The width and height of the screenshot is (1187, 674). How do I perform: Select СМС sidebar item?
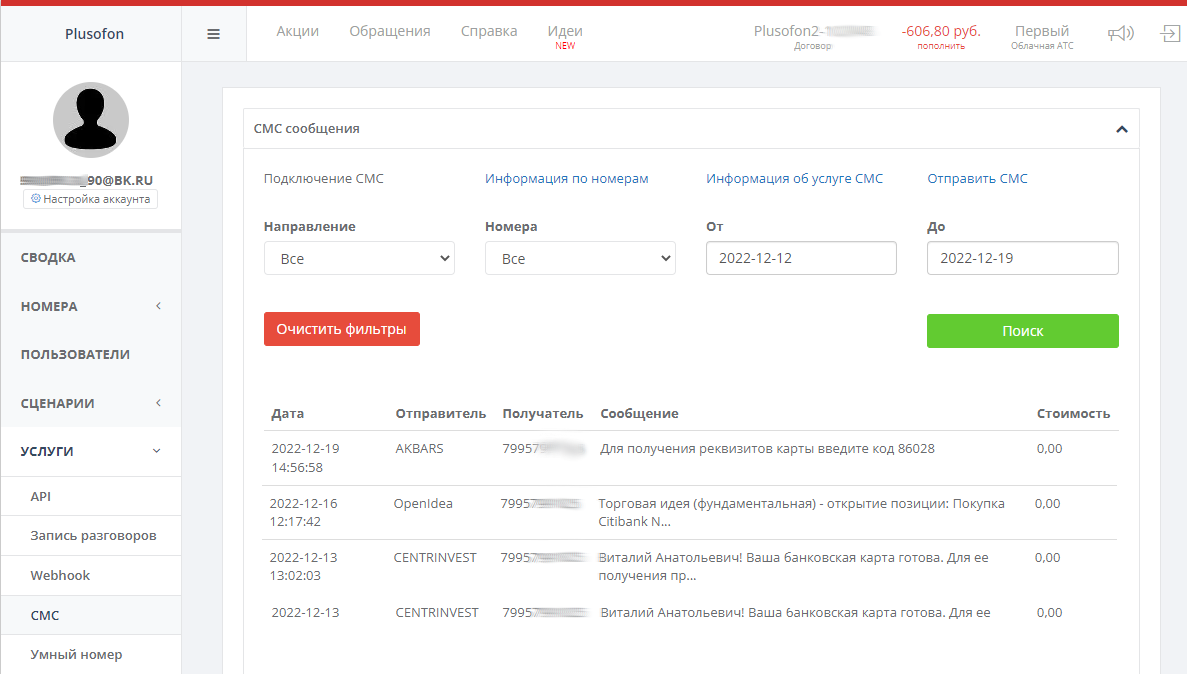[45, 616]
